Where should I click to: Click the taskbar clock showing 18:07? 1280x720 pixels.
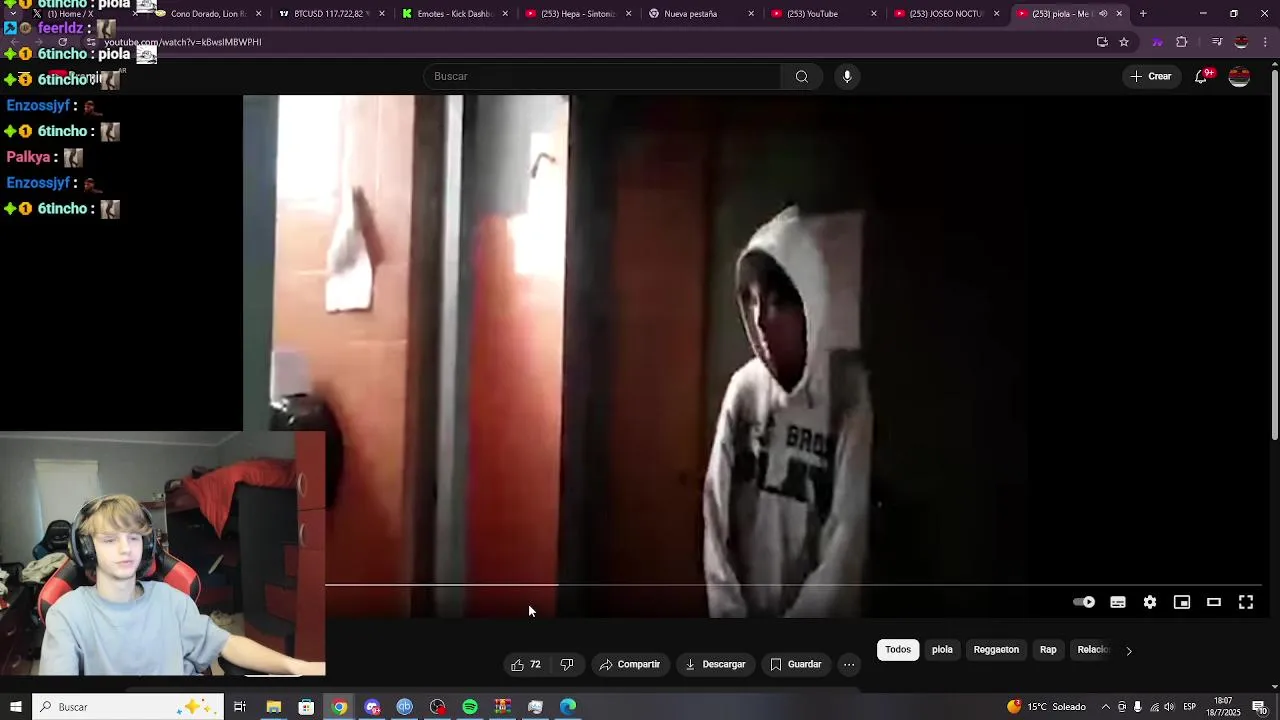pyautogui.click(x=1223, y=707)
